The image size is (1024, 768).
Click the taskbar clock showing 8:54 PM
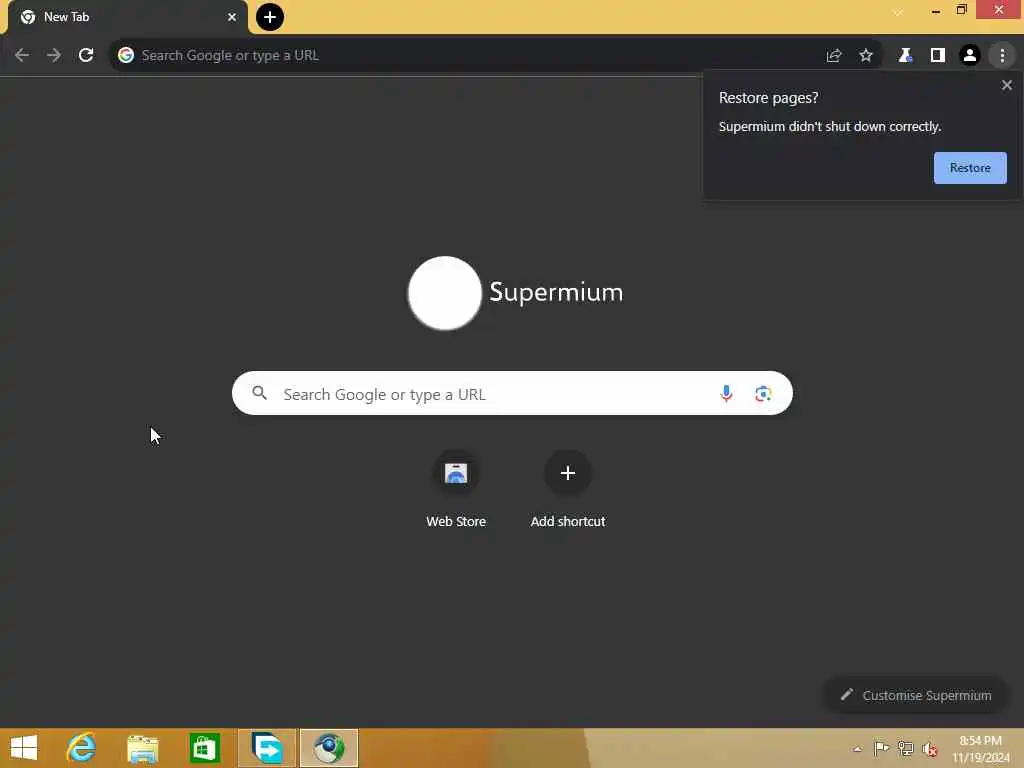(981, 748)
